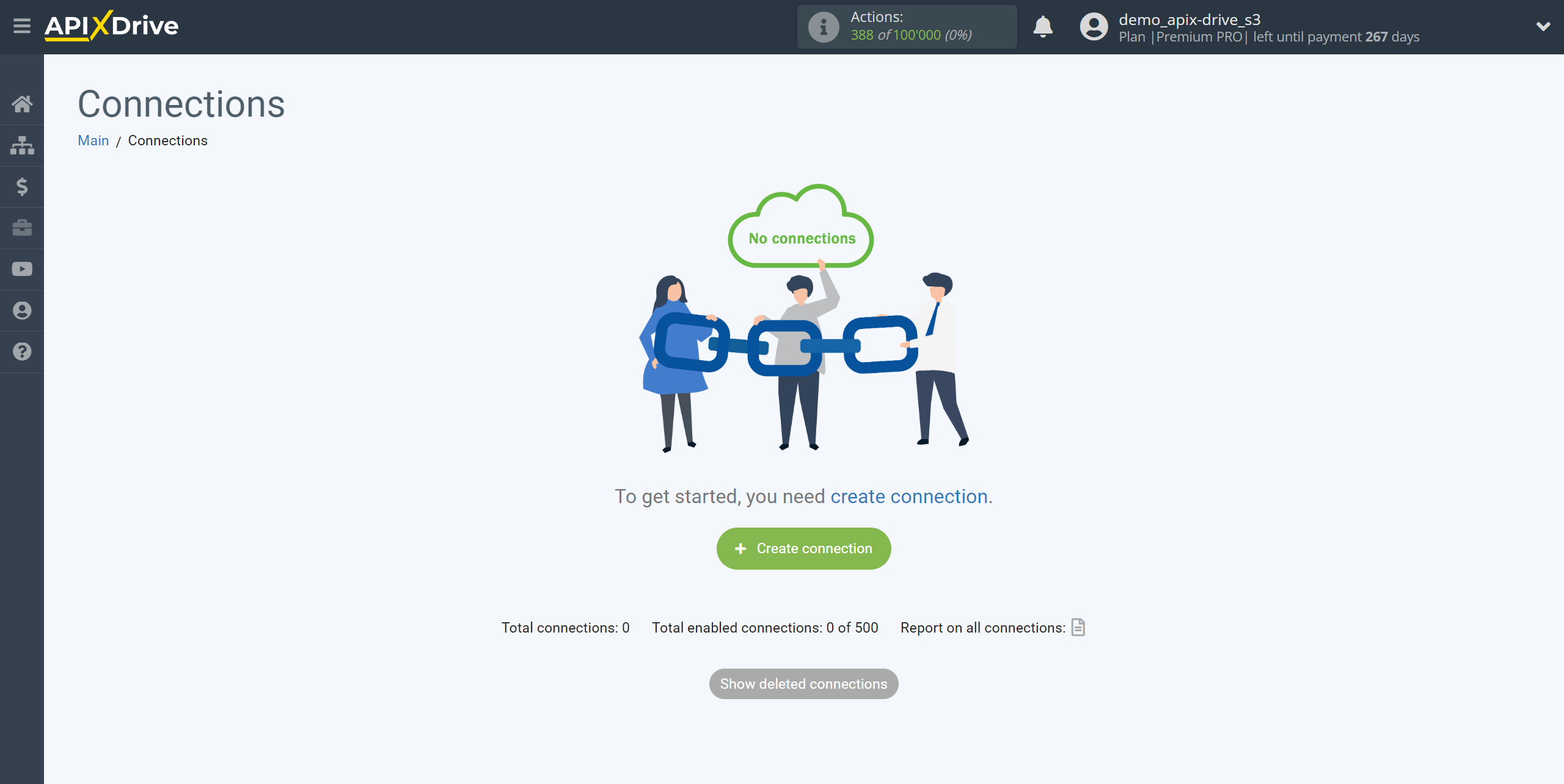Click the Show deleted connections button
The height and width of the screenshot is (784, 1564).
(x=803, y=684)
